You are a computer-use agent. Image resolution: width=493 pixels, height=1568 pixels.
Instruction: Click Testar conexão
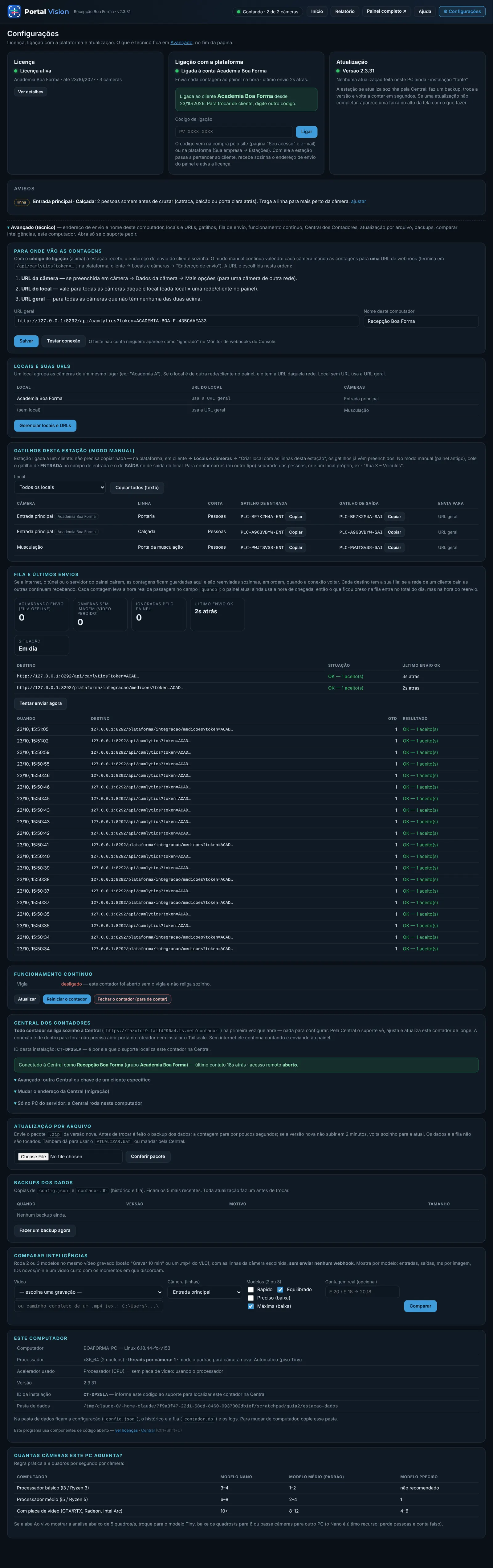(63, 341)
